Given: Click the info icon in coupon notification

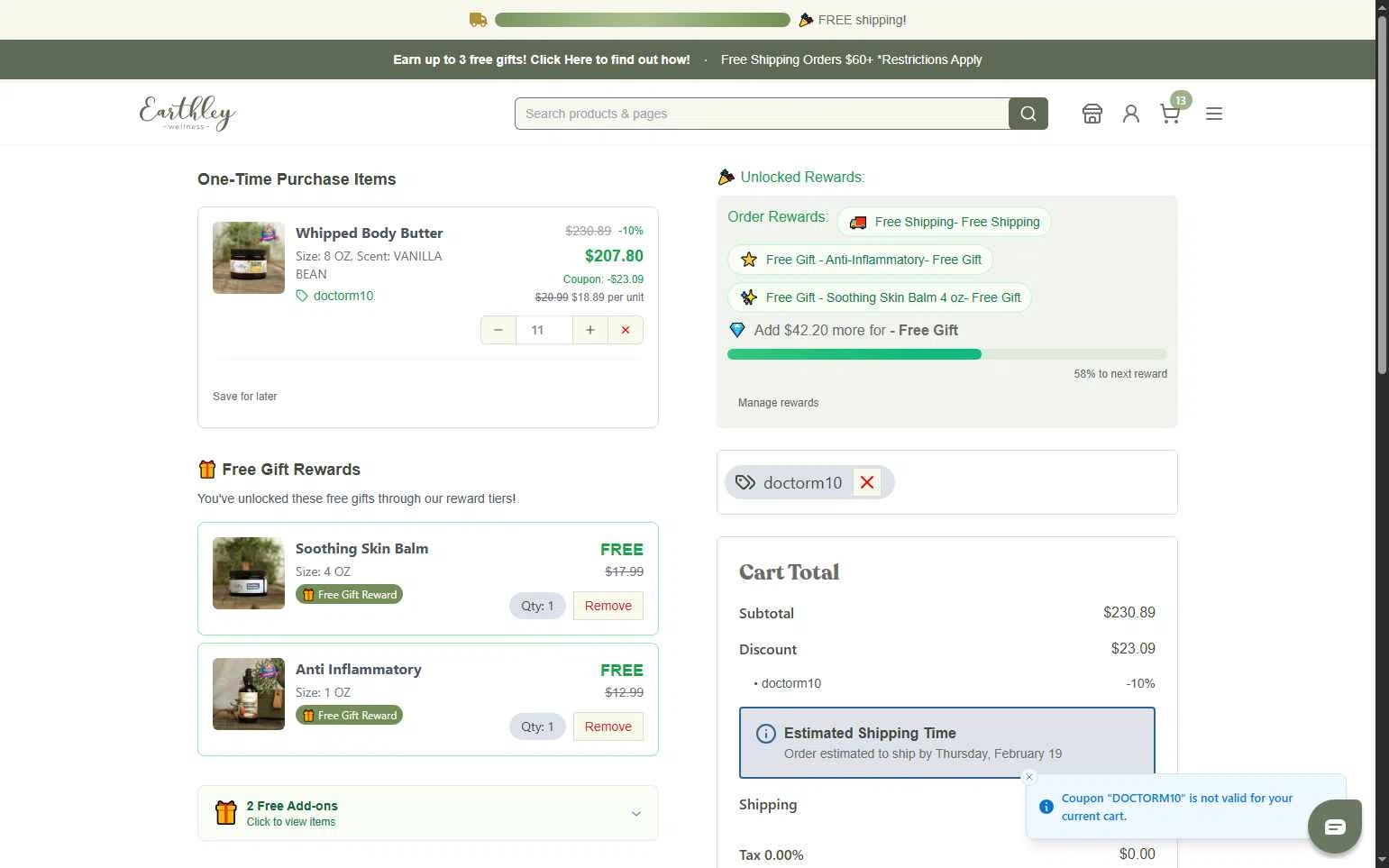Looking at the screenshot, I should coord(1046,807).
